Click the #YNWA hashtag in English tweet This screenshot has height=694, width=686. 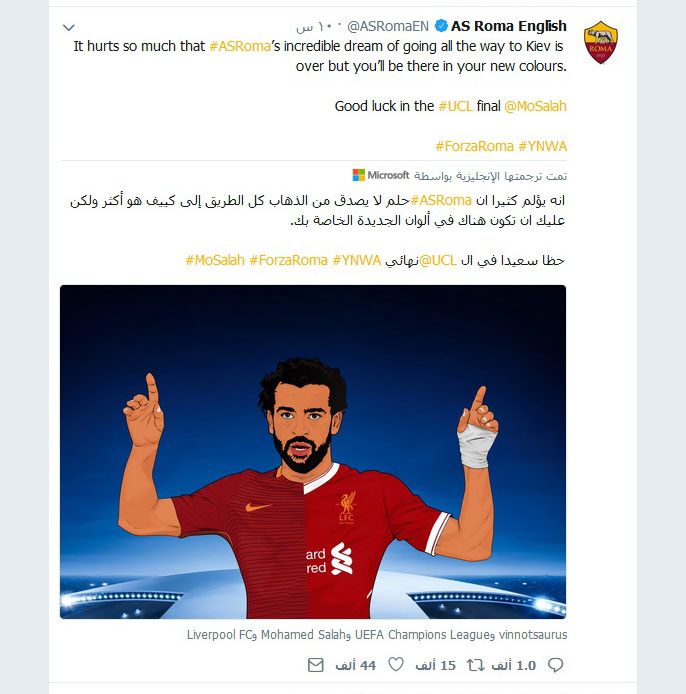tap(543, 146)
